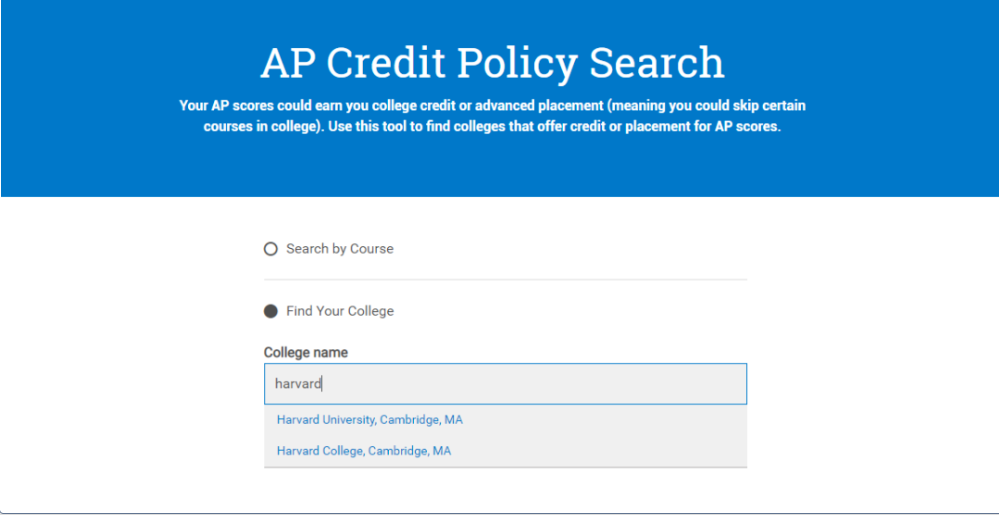Click the "Find Your College" label text

[x=339, y=311]
